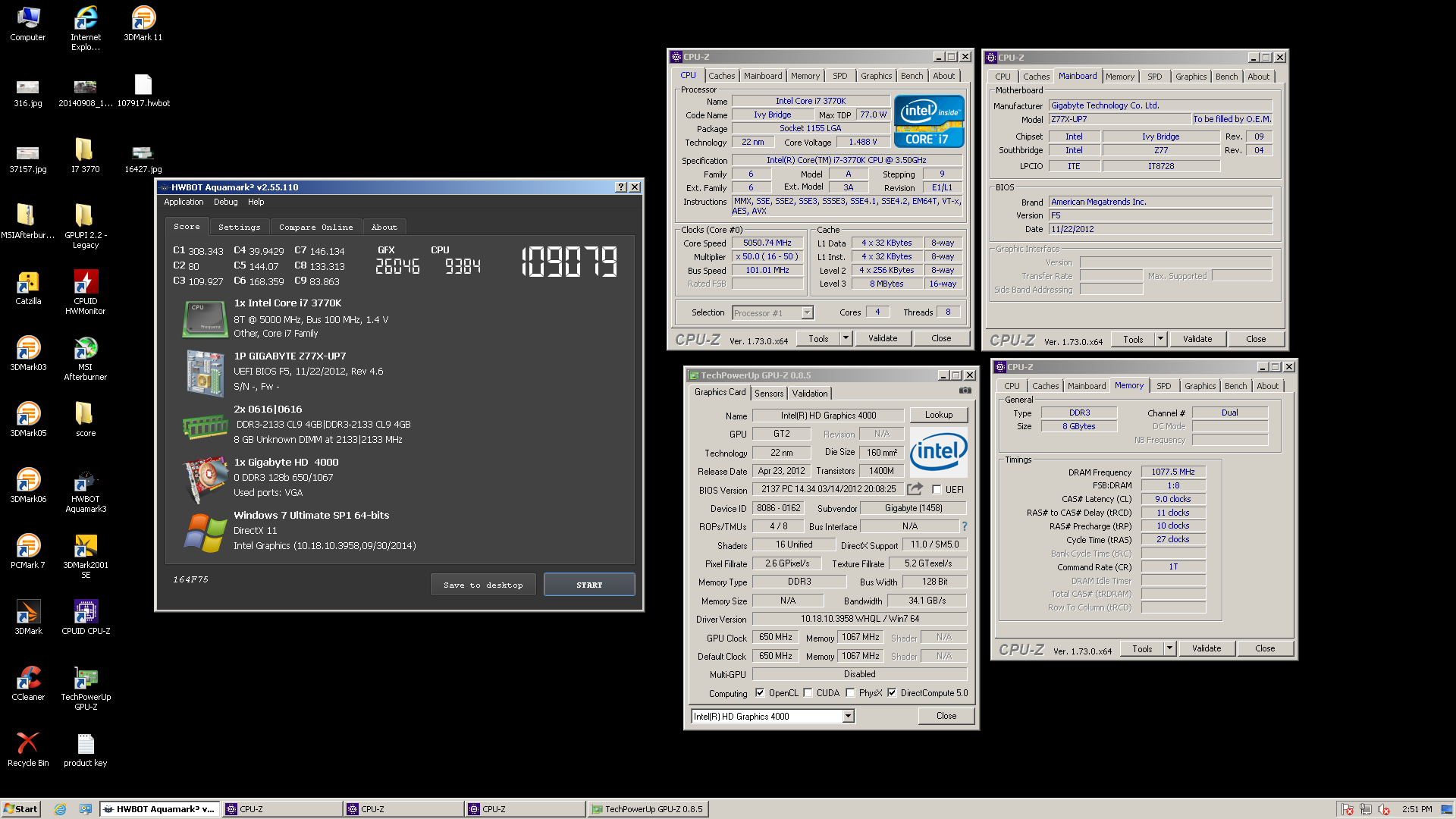Toggle the PhysX checkbox in GPU-Z

click(850, 692)
